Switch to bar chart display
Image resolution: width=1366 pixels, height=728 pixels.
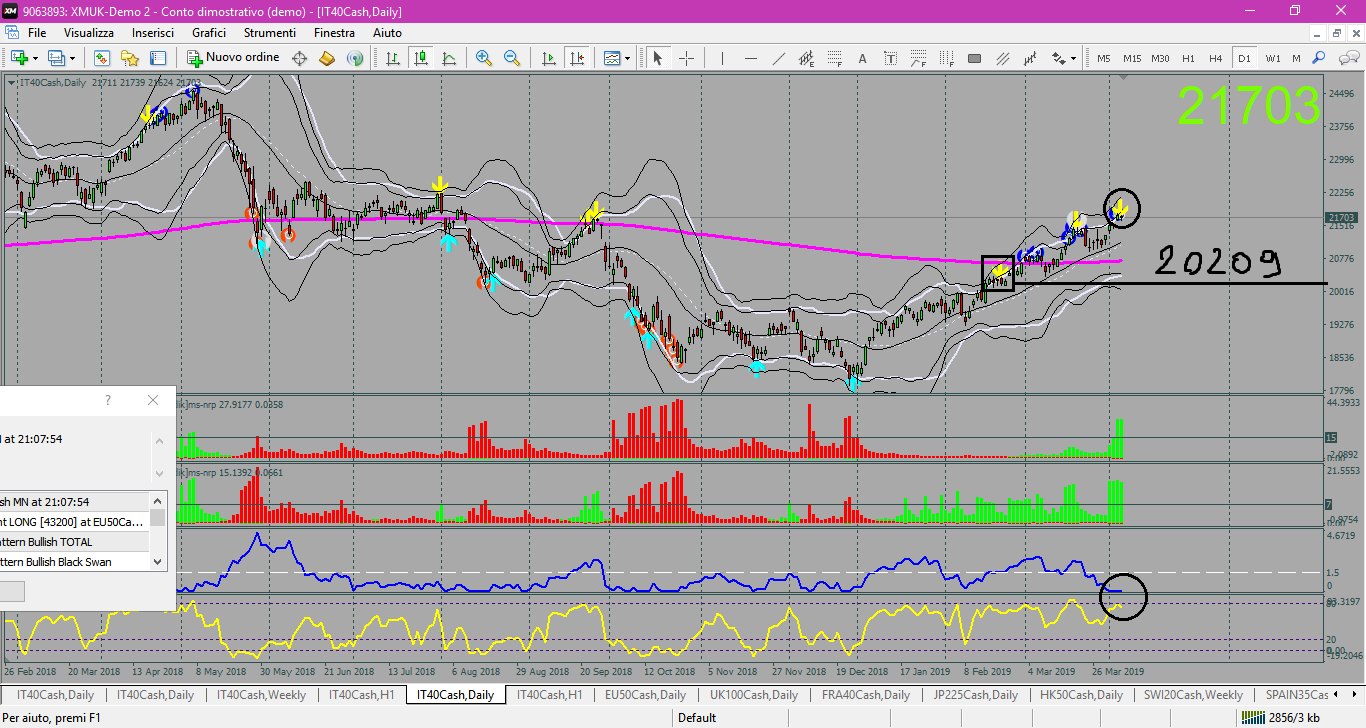(x=394, y=58)
